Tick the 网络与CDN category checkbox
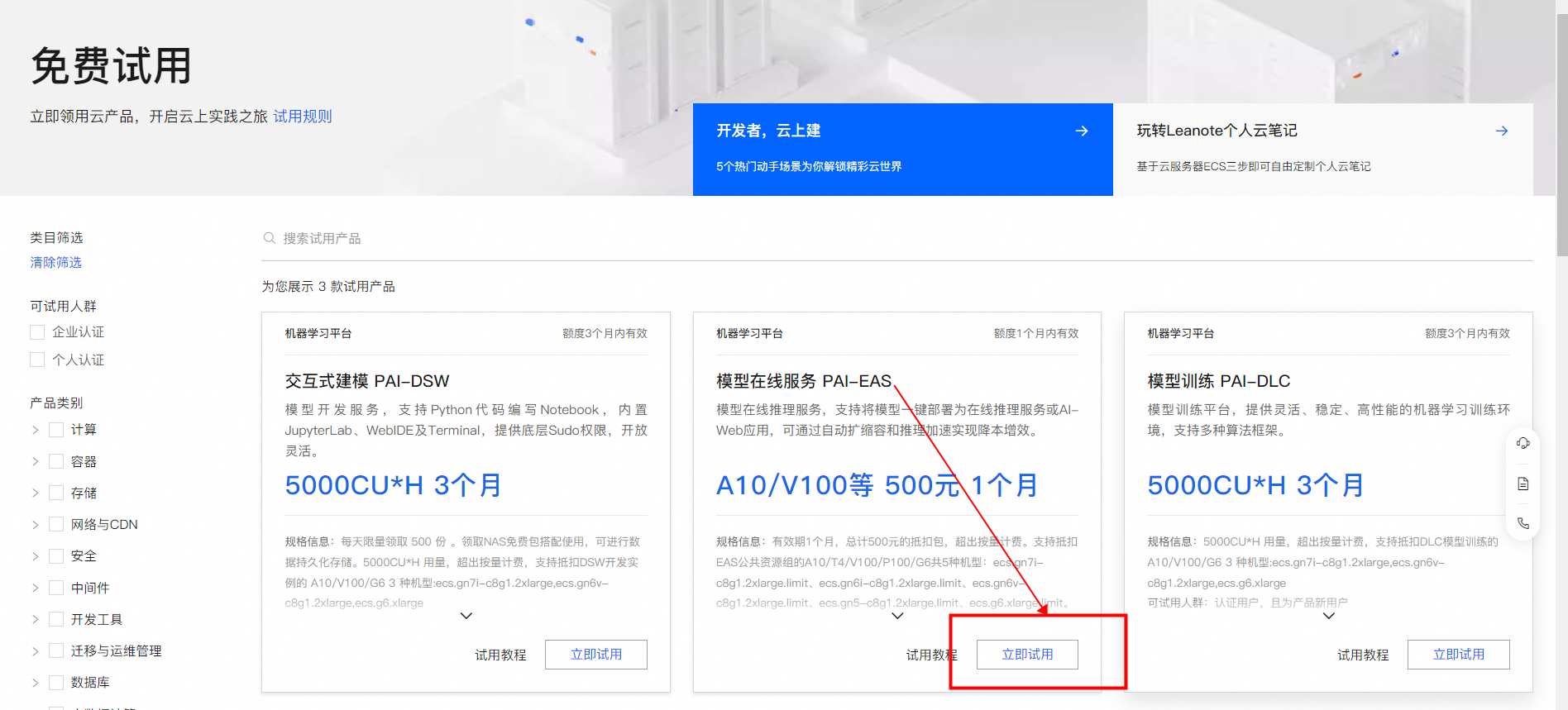 (56, 524)
